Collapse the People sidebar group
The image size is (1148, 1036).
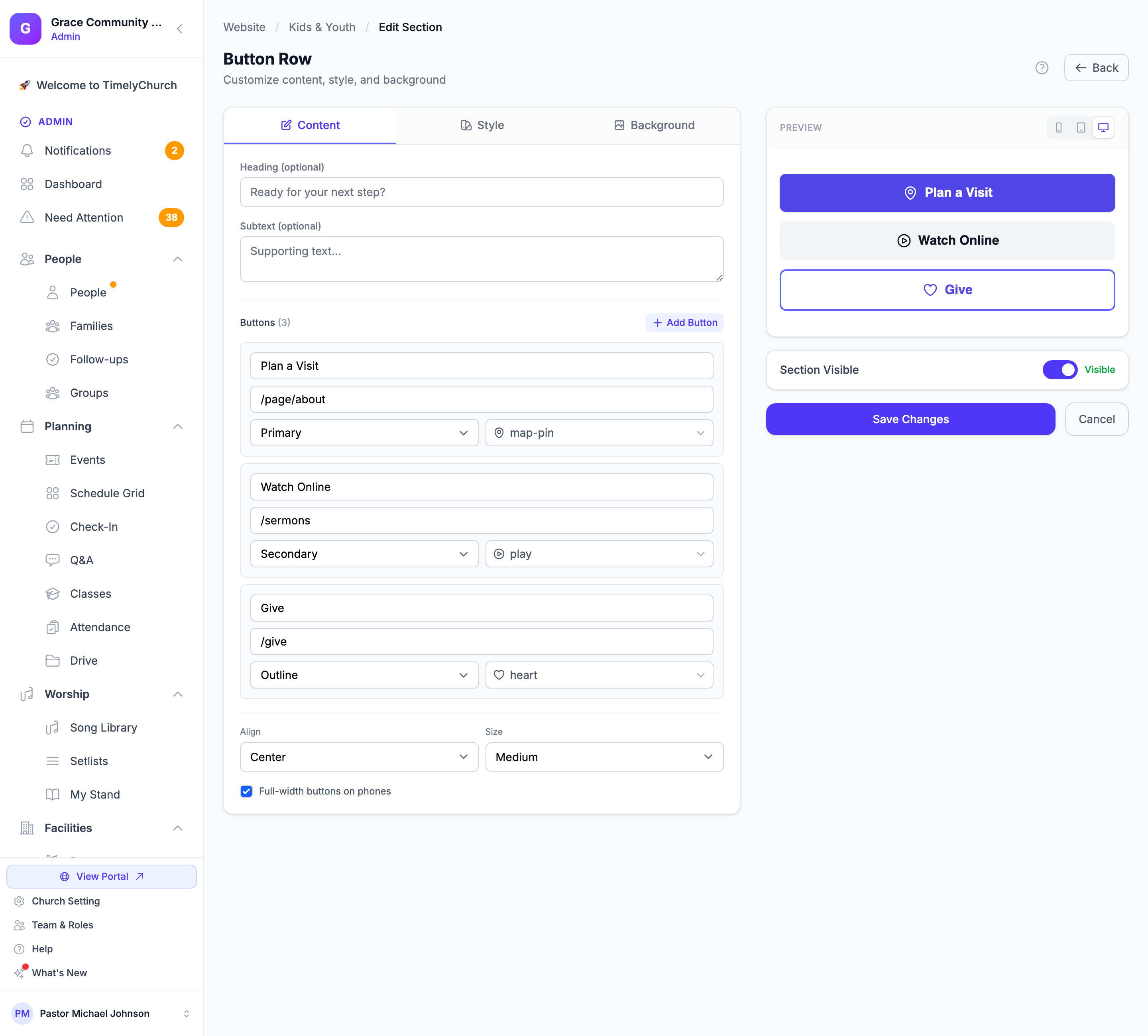[x=178, y=259]
